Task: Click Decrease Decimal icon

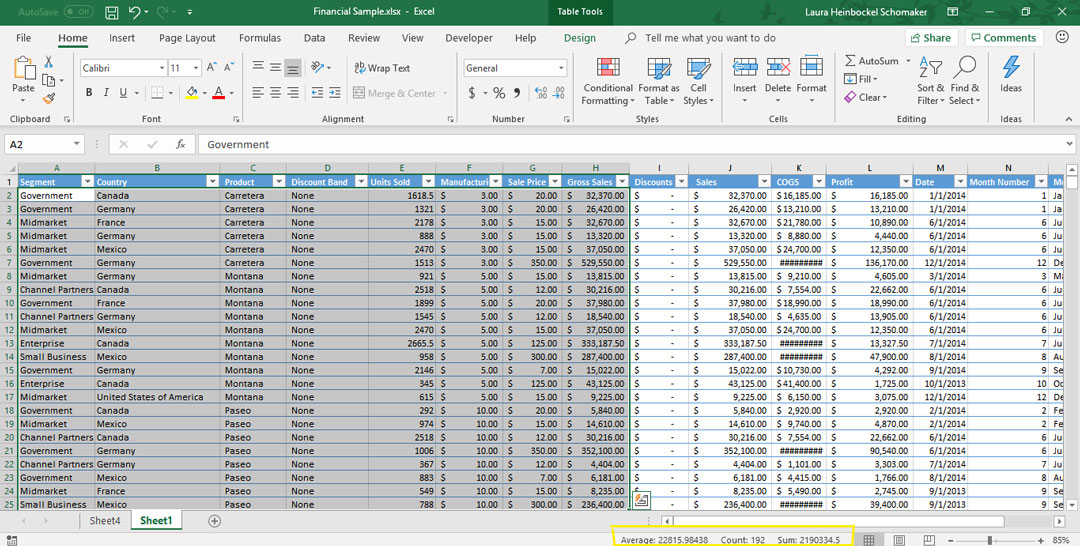Action: point(559,93)
